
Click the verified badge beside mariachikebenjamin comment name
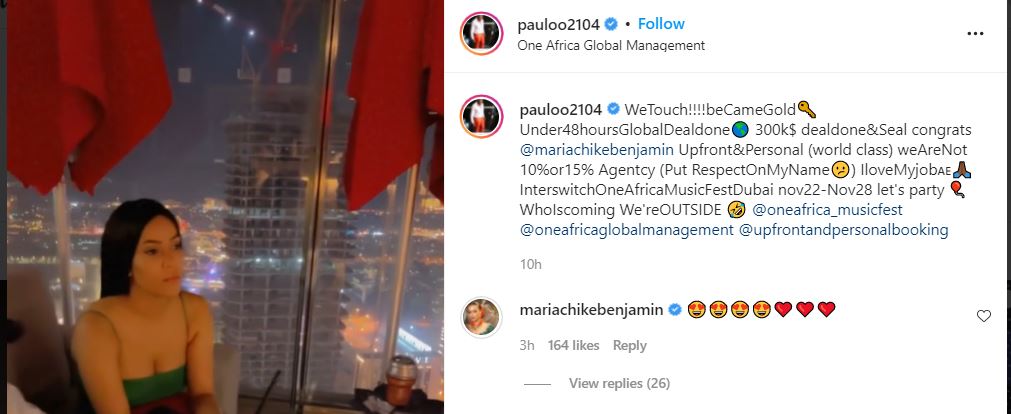point(674,310)
